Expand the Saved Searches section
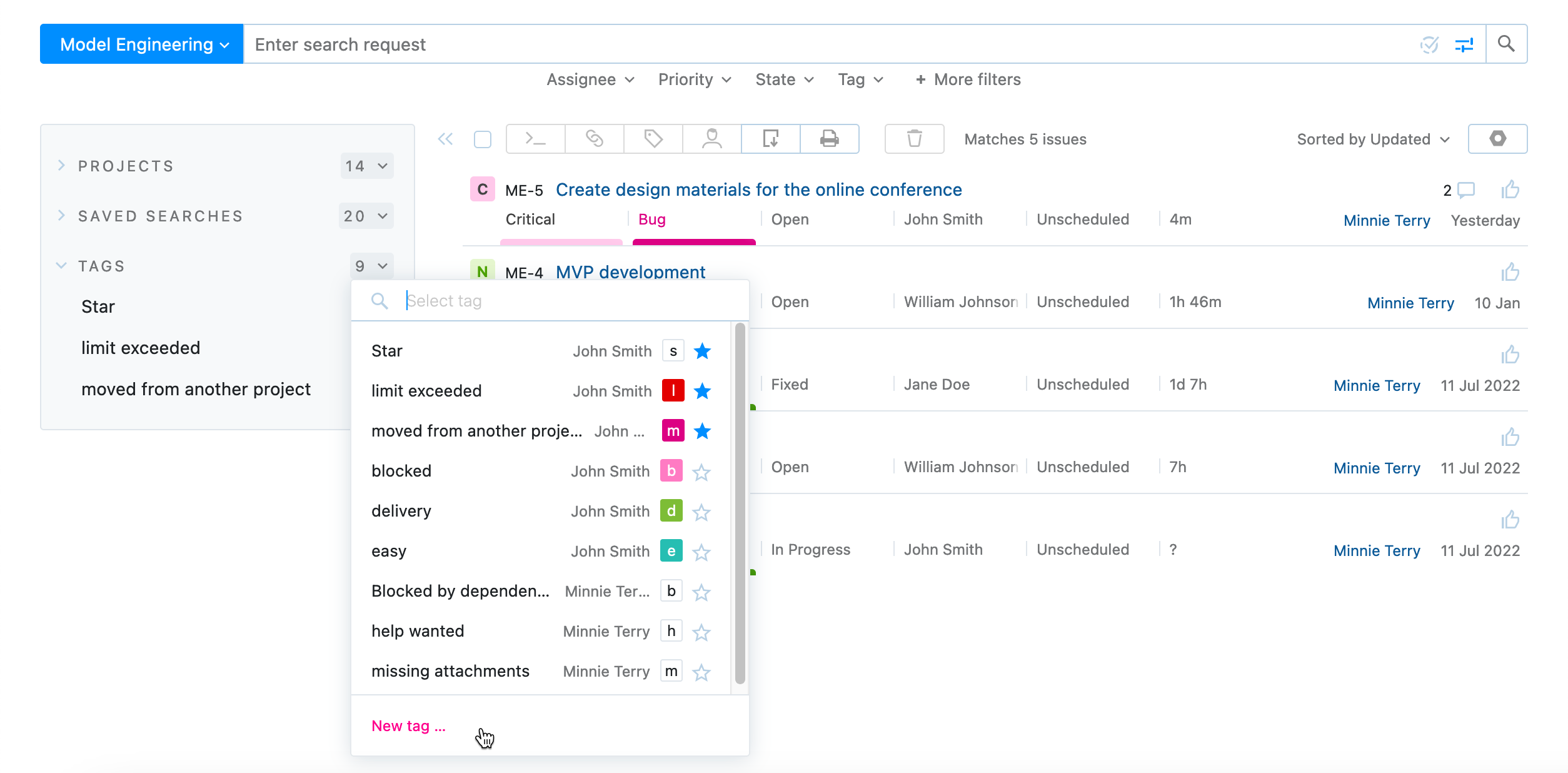Viewport: 1568px width, 773px height. 62,216
